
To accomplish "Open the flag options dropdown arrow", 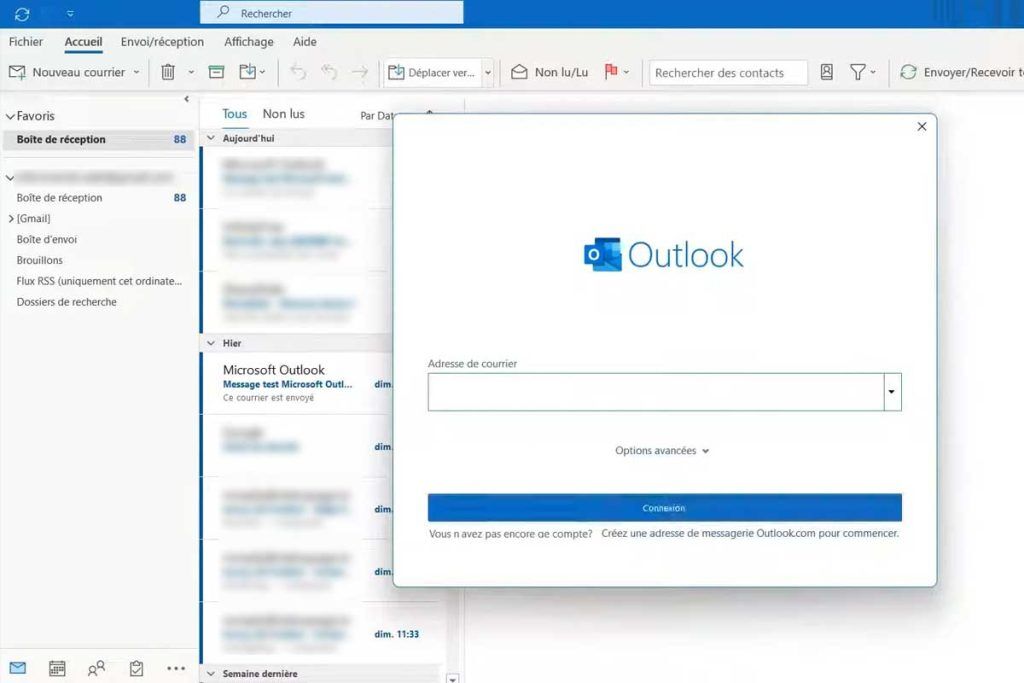I will point(626,72).
